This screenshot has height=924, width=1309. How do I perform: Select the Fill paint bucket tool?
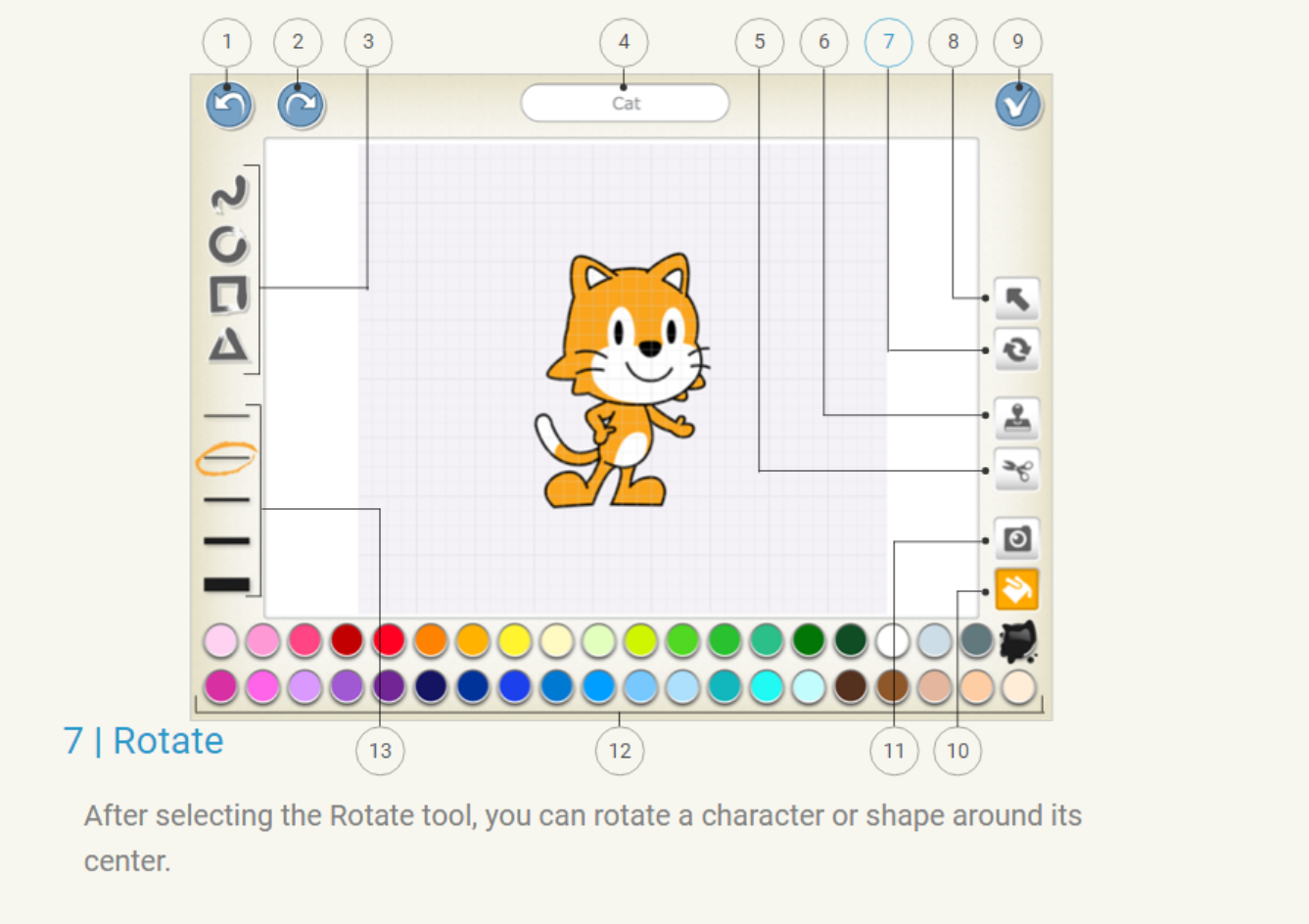pyautogui.click(x=1016, y=589)
